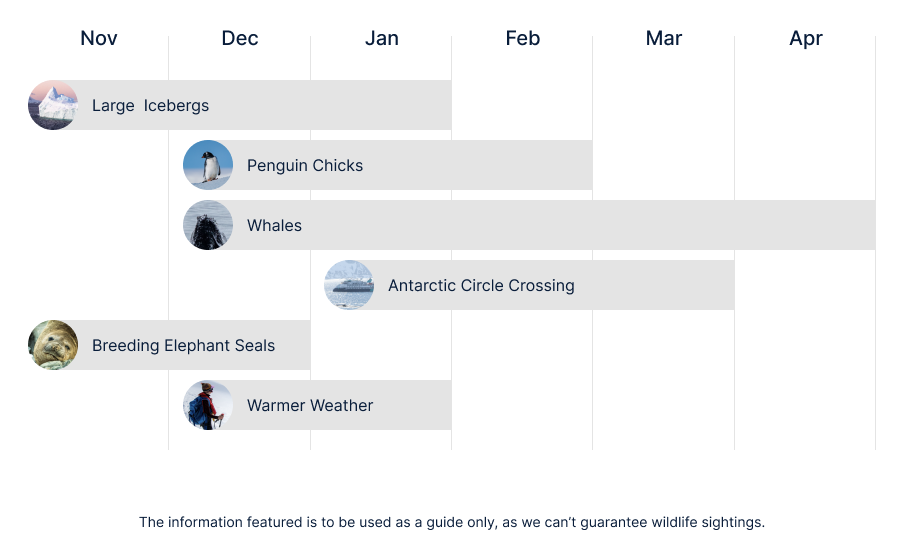The width and height of the screenshot is (906, 559).
Task: Select the Feb month header
Action: 523,38
